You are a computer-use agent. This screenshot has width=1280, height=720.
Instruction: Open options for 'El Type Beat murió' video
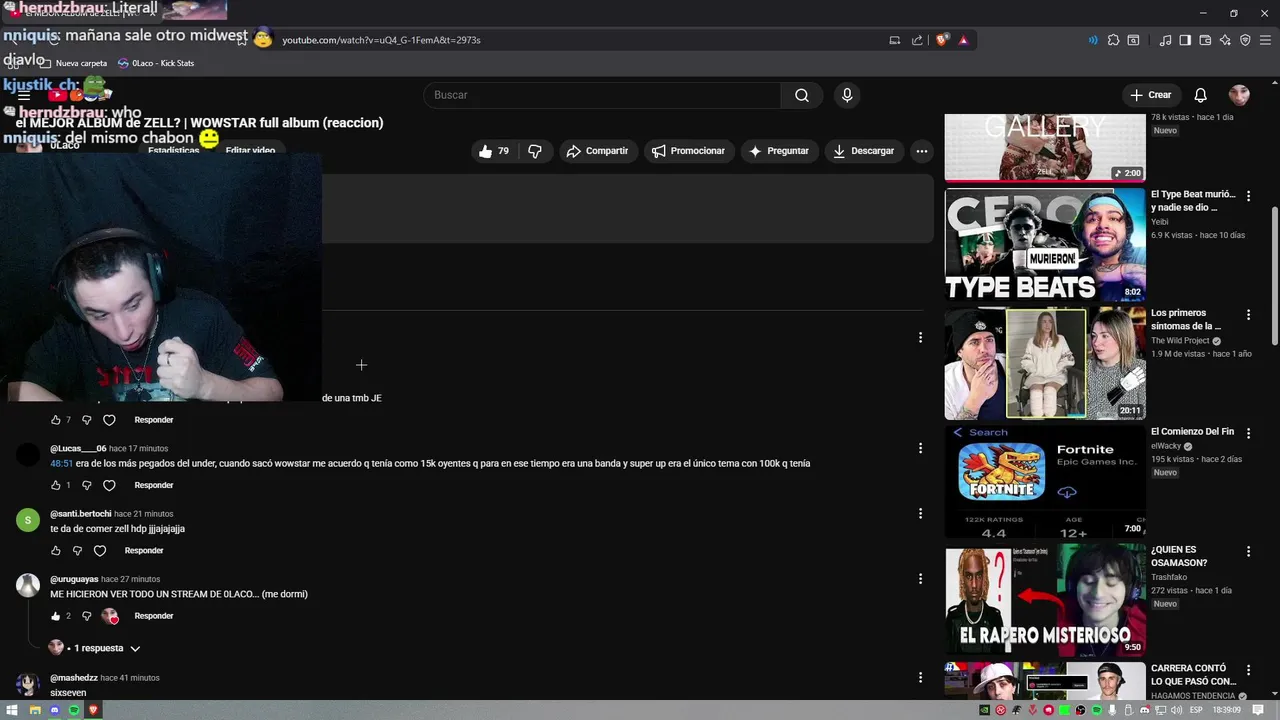tap(1248, 197)
